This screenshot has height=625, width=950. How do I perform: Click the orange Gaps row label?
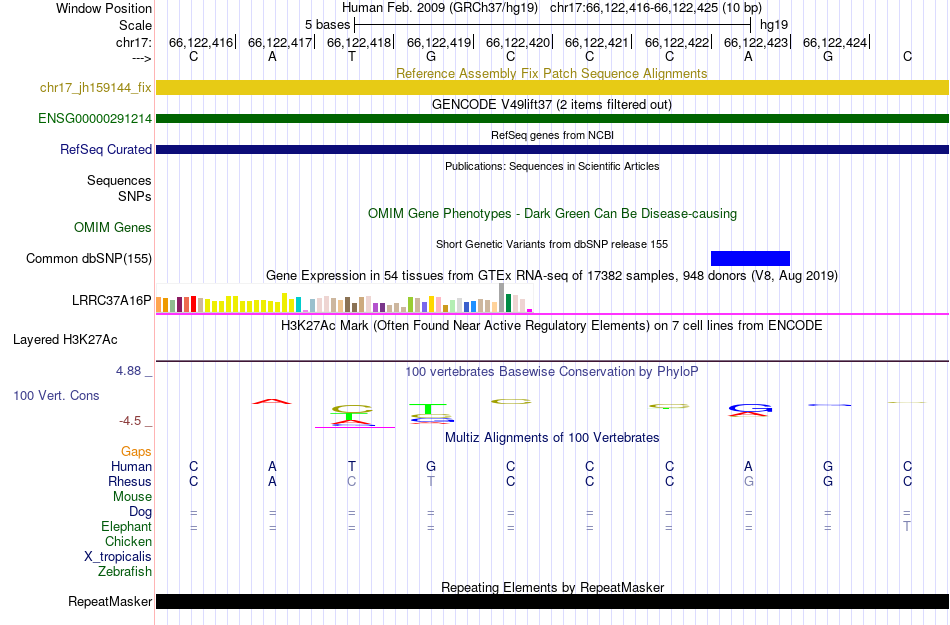(136, 452)
